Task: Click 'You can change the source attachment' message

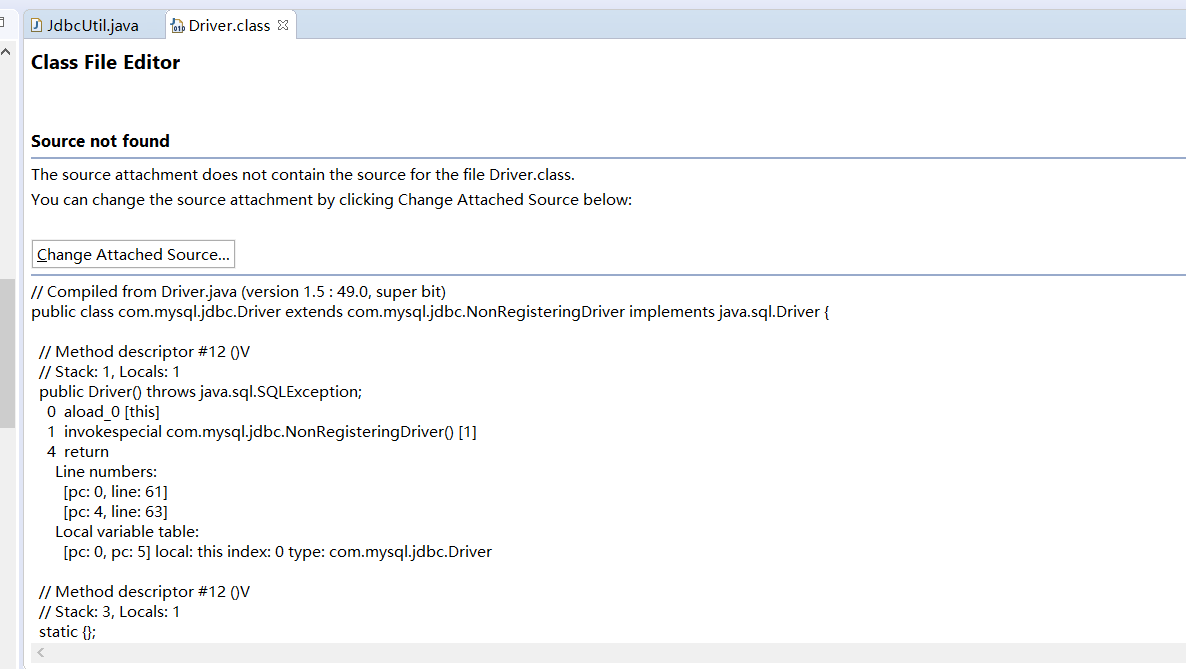Action: tap(331, 200)
